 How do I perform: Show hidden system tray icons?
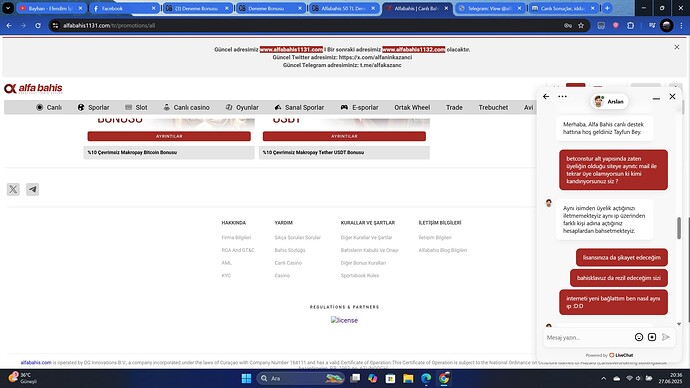pyautogui.click(x=604, y=378)
